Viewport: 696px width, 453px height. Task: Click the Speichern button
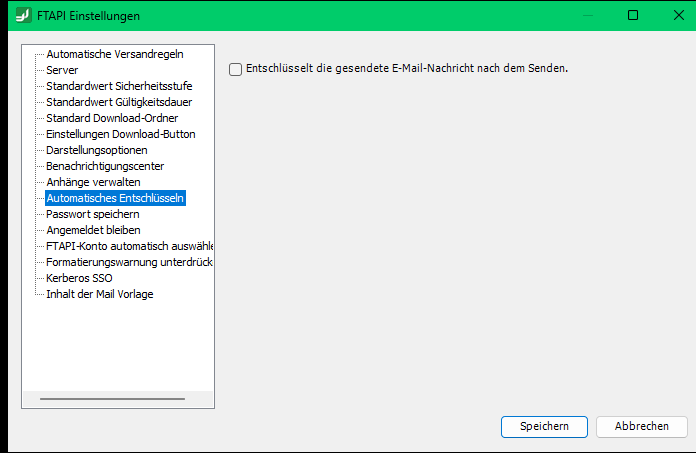pyautogui.click(x=544, y=426)
